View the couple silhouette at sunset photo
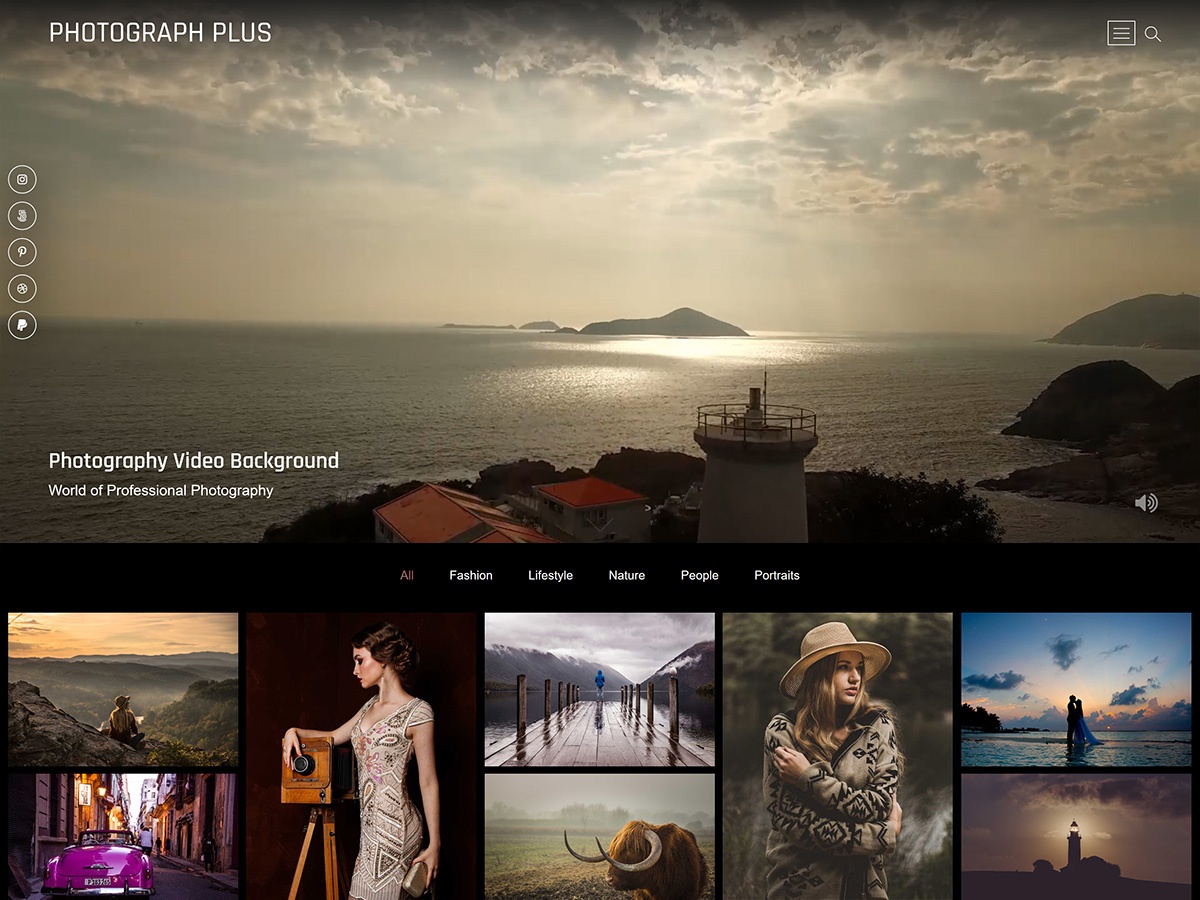 coord(1076,690)
